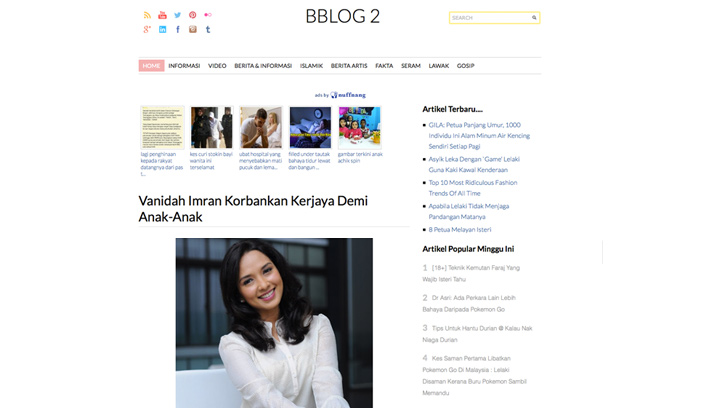Open the LinkedIn icon
Image resolution: width=720 pixels, height=408 pixels.
[x=162, y=29]
